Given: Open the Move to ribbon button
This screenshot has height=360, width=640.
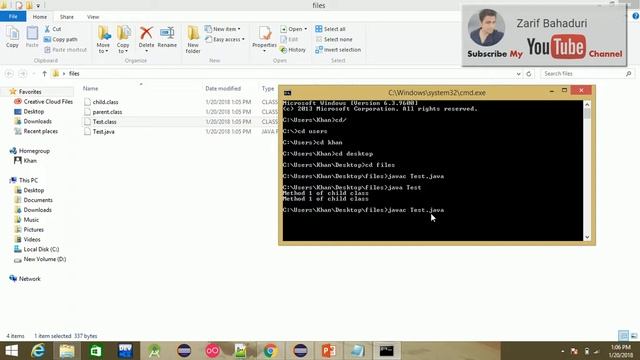Looking at the screenshot, I should pyautogui.click(x=103, y=39).
